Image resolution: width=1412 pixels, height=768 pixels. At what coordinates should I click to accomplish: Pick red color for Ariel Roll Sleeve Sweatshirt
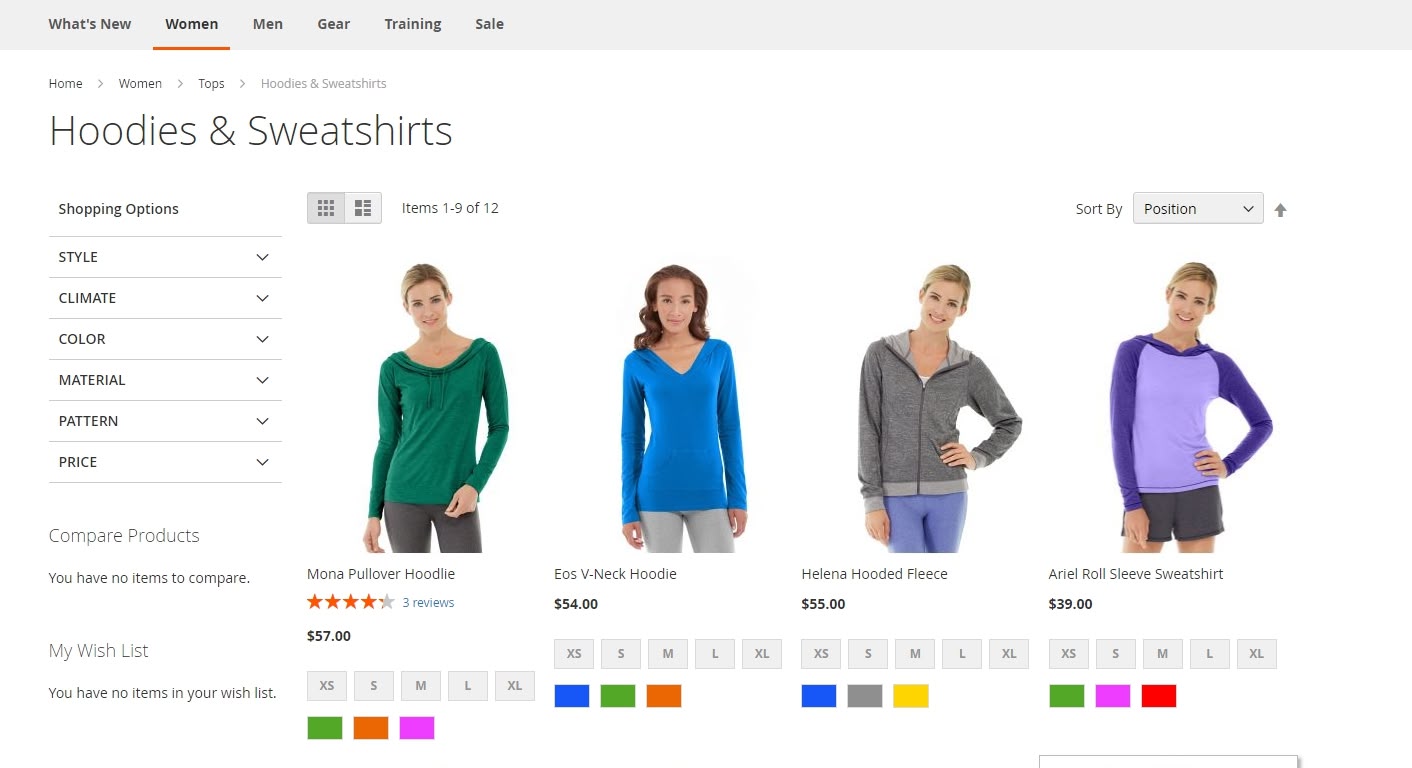pyautogui.click(x=1159, y=696)
